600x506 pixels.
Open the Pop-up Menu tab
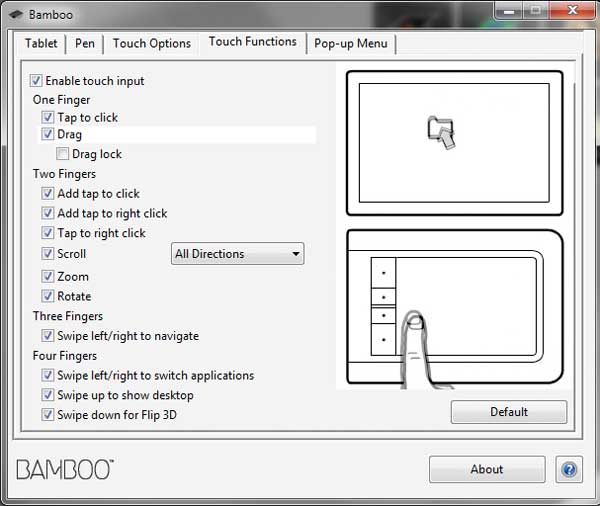click(x=351, y=43)
